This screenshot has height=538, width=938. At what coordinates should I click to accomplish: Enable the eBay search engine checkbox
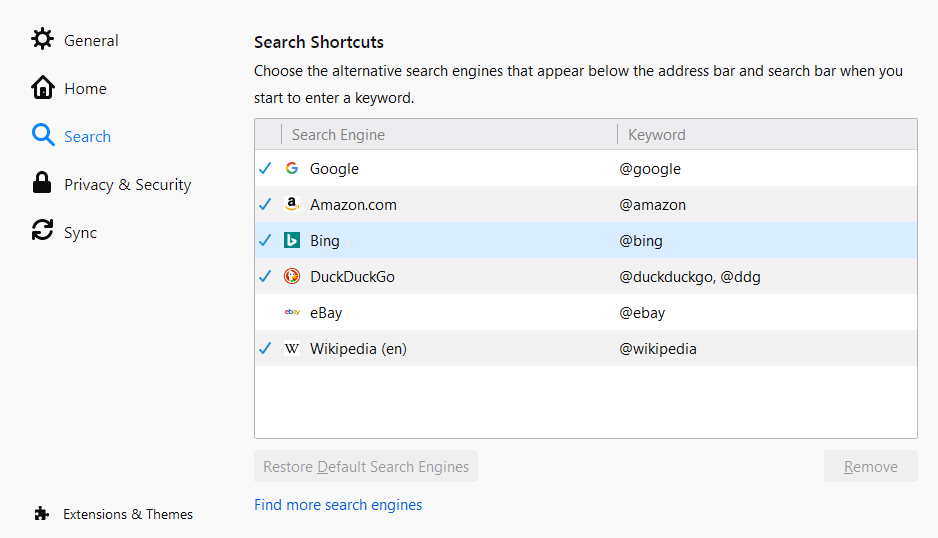(265, 312)
